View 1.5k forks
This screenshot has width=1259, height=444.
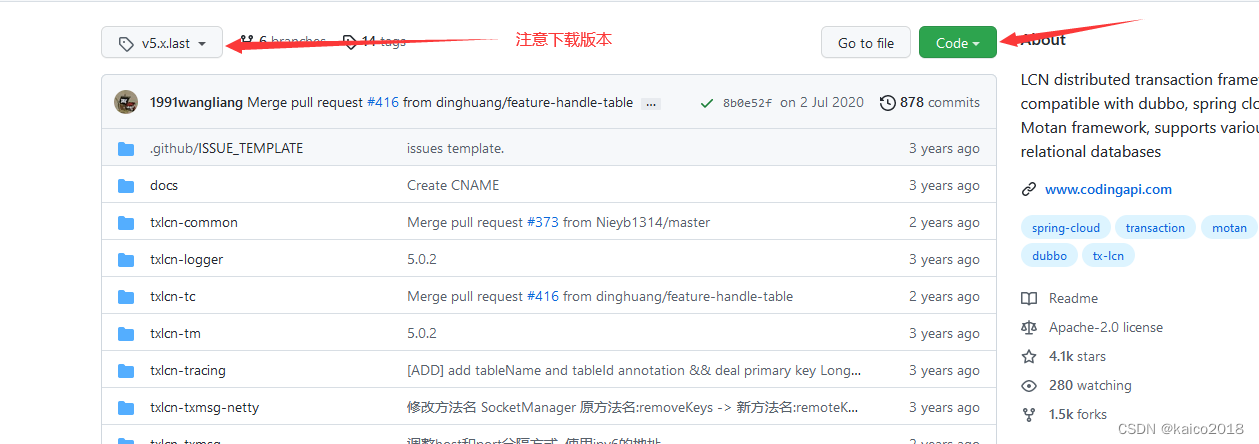(1078, 414)
